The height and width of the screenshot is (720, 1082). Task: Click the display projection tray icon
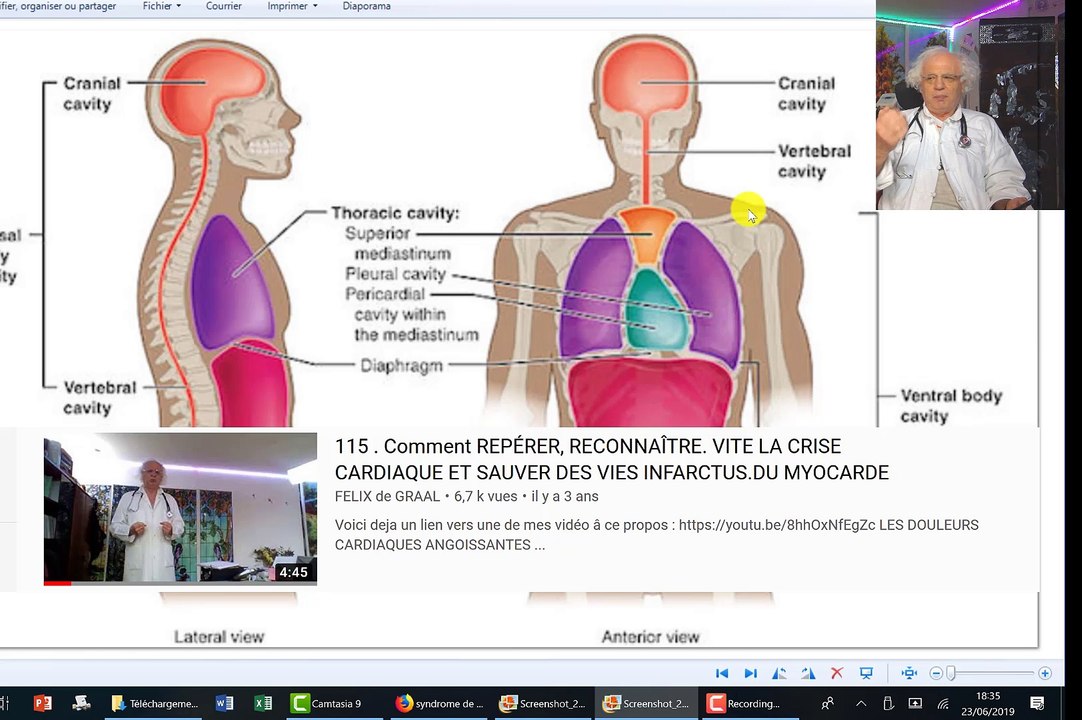pyautogui.click(x=915, y=703)
